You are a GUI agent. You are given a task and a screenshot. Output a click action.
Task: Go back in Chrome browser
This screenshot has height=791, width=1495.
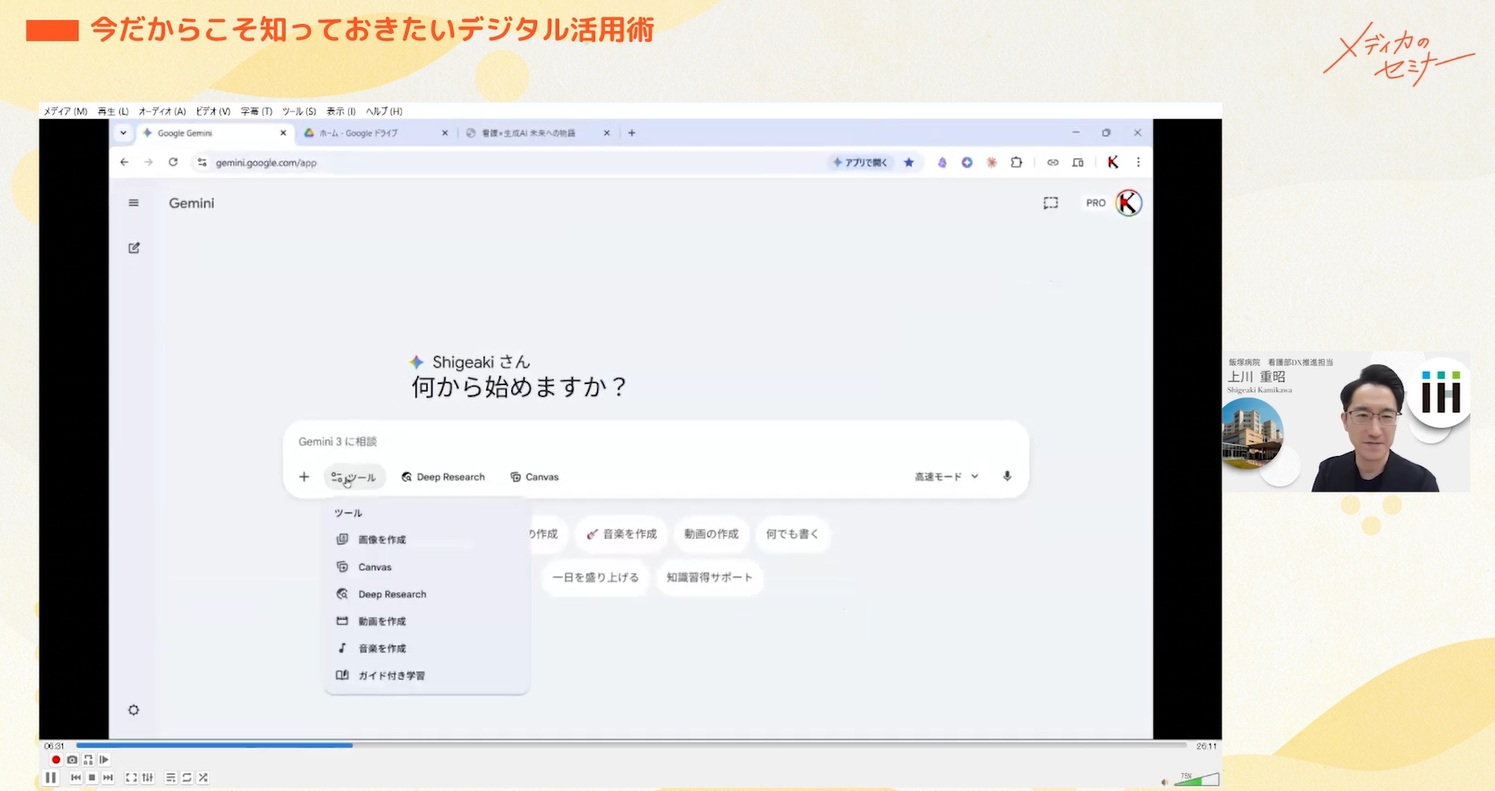tap(124, 162)
